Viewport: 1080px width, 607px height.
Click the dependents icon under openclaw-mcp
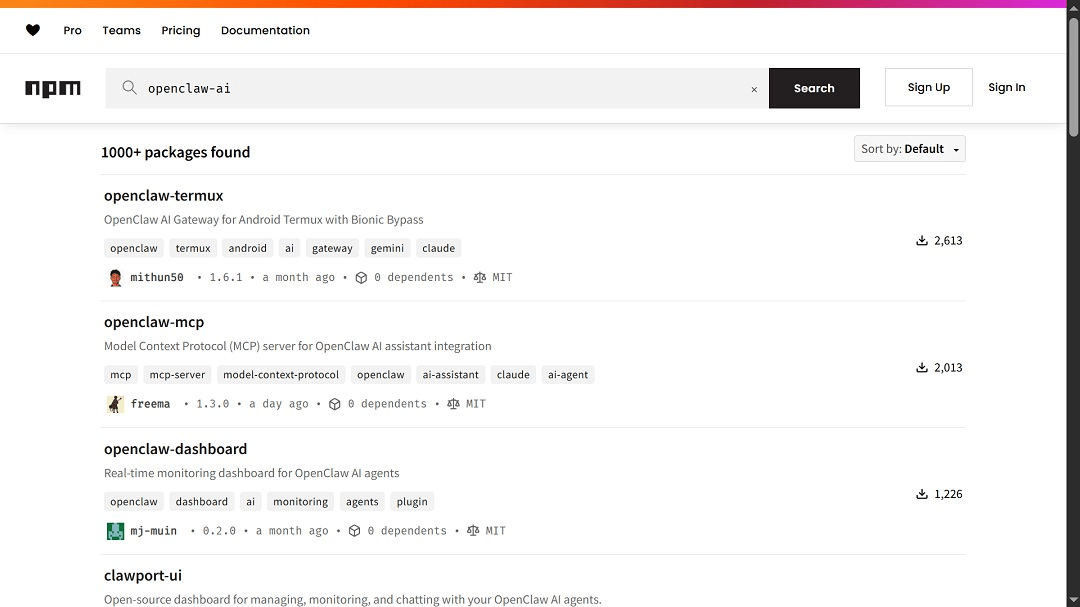pyautogui.click(x=334, y=403)
